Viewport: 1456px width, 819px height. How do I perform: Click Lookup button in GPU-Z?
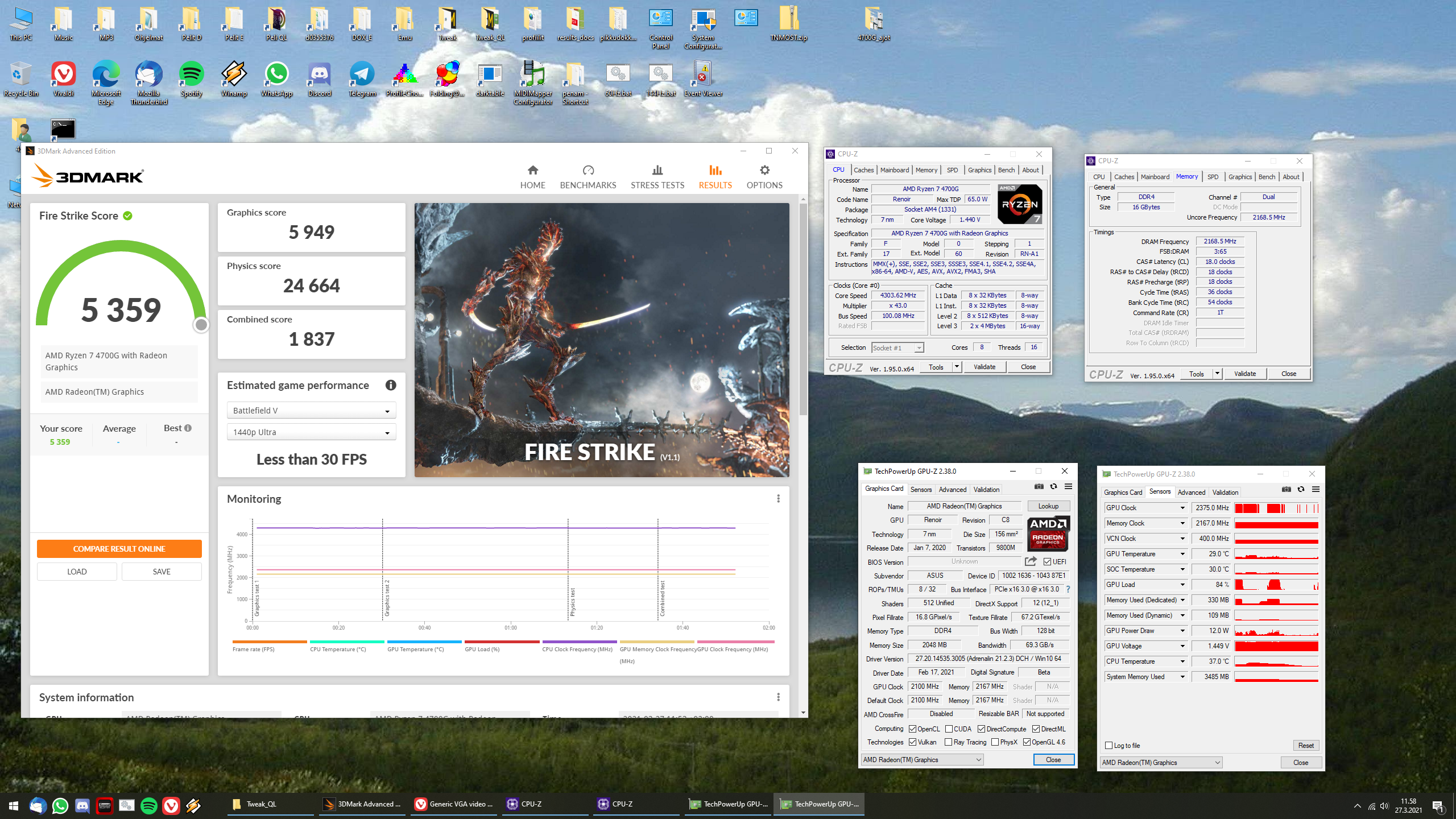(x=1048, y=506)
